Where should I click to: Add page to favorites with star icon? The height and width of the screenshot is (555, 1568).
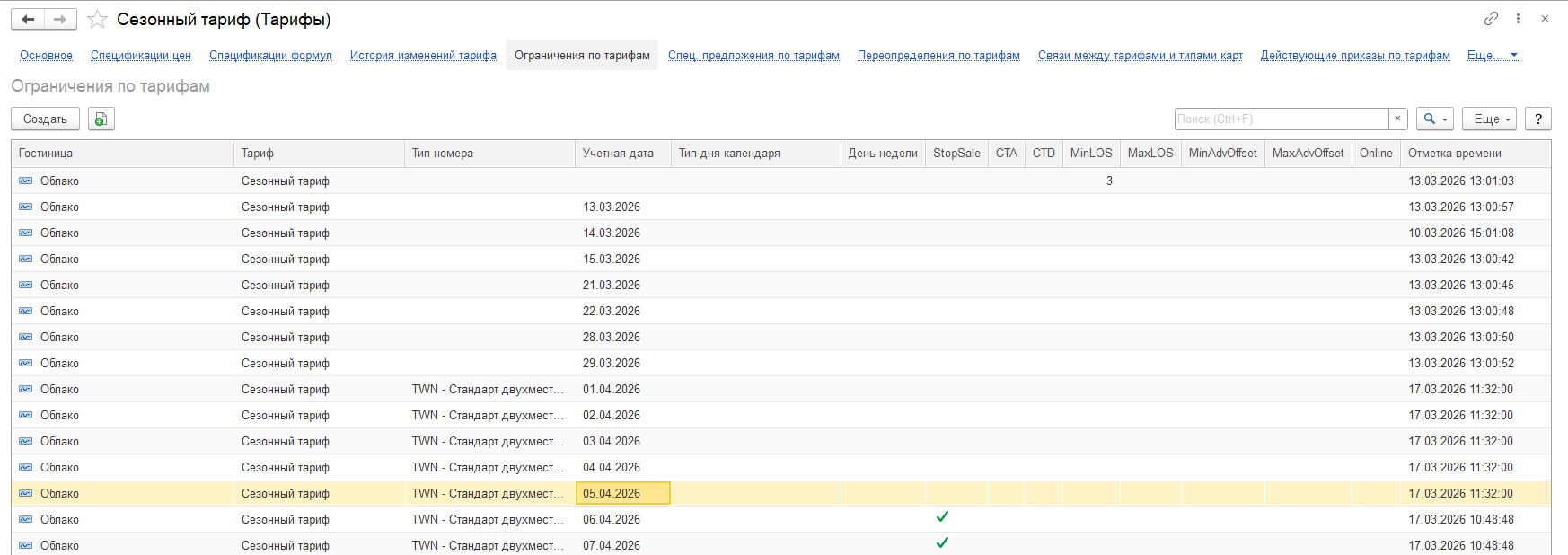(x=97, y=19)
